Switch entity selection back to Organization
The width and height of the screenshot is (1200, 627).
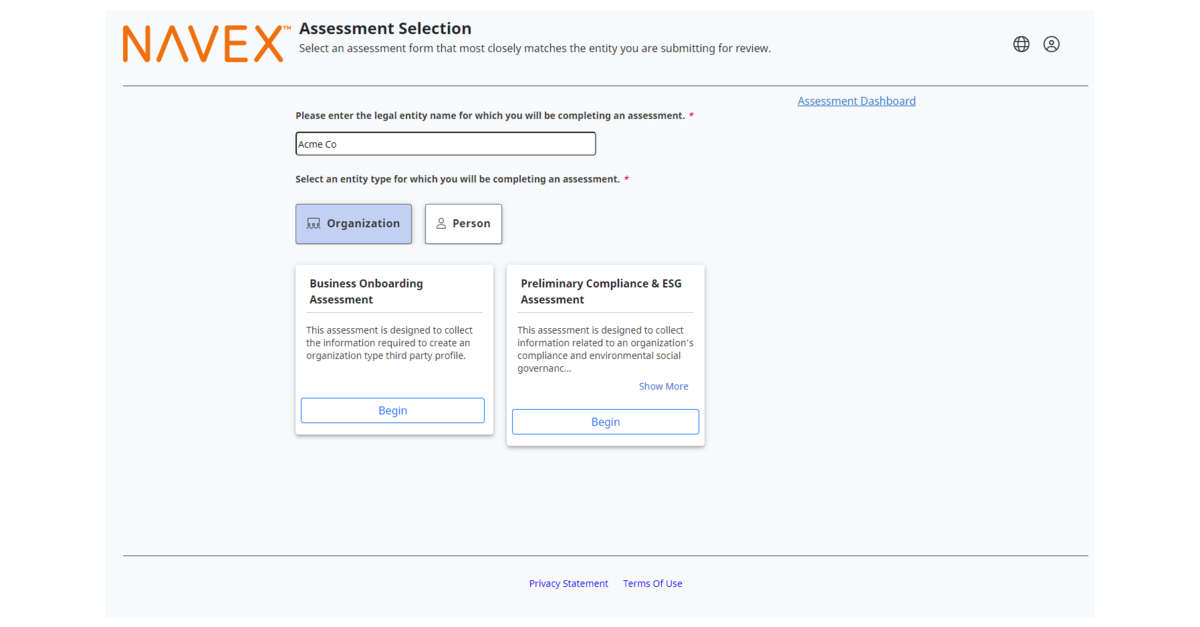353,223
